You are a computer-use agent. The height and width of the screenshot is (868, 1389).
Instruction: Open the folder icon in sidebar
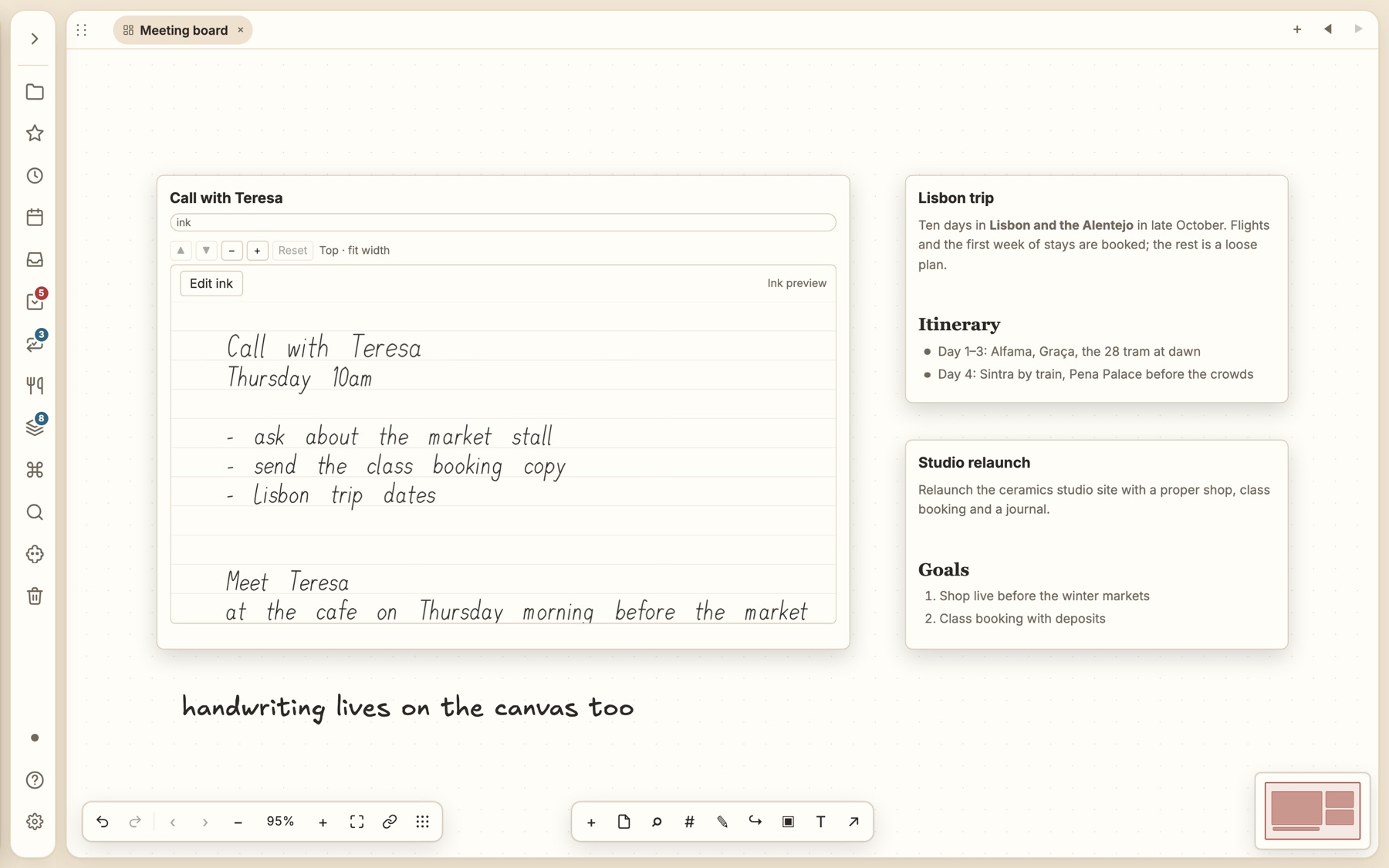click(x=35, y=92)
